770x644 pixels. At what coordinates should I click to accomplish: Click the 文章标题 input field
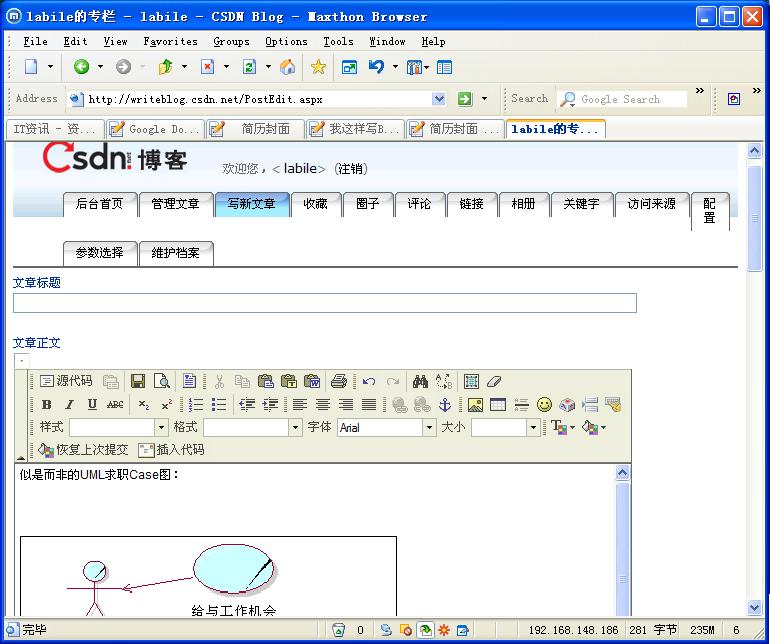325,303
